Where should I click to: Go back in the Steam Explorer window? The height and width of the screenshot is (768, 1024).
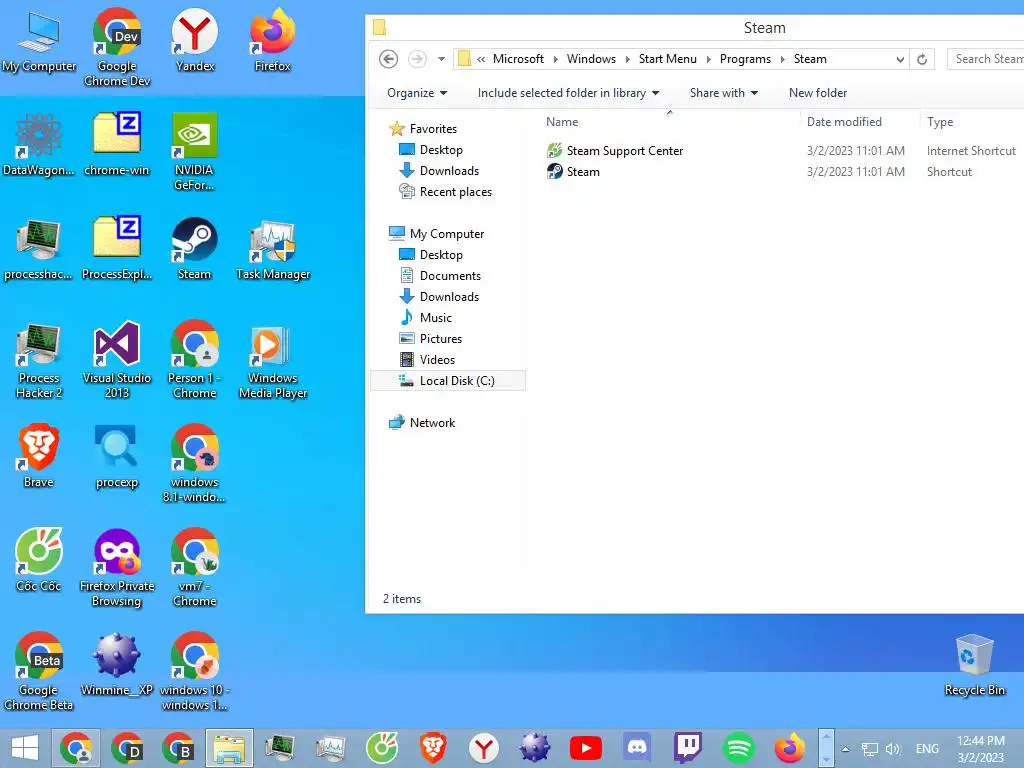[389, 59]
